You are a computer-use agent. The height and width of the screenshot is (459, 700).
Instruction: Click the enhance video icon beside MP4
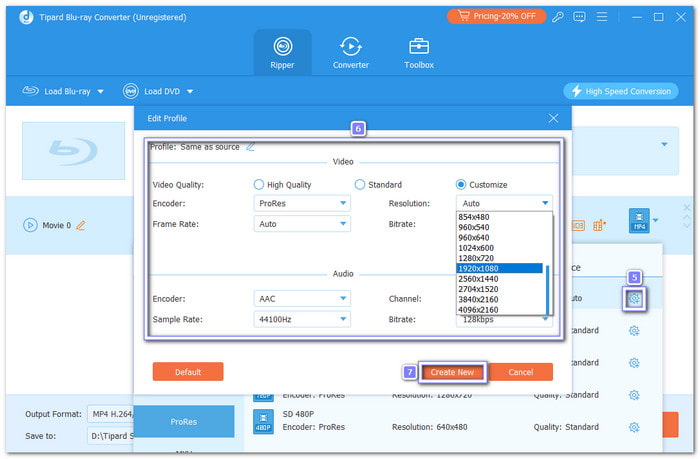[x=600, y=225]
